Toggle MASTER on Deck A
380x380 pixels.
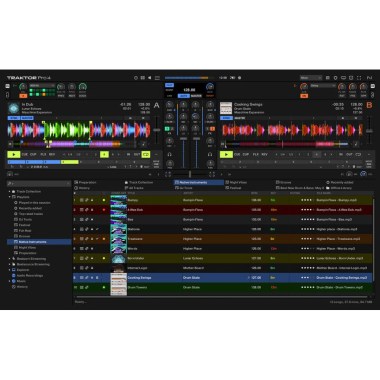pos(27,118)
